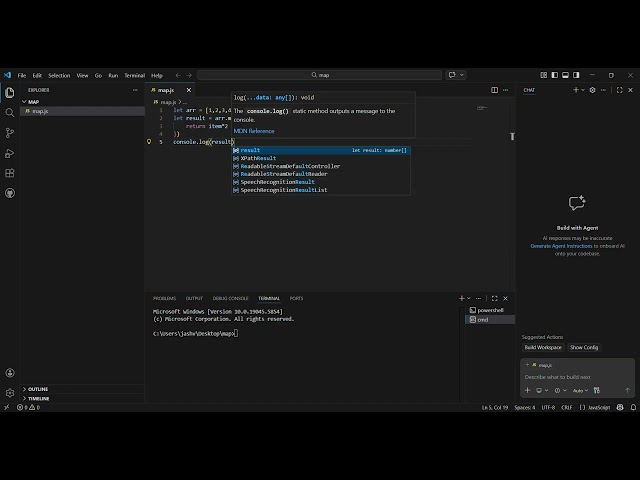
Task: Maximize the terminal panel size
Action: [495, 298]
